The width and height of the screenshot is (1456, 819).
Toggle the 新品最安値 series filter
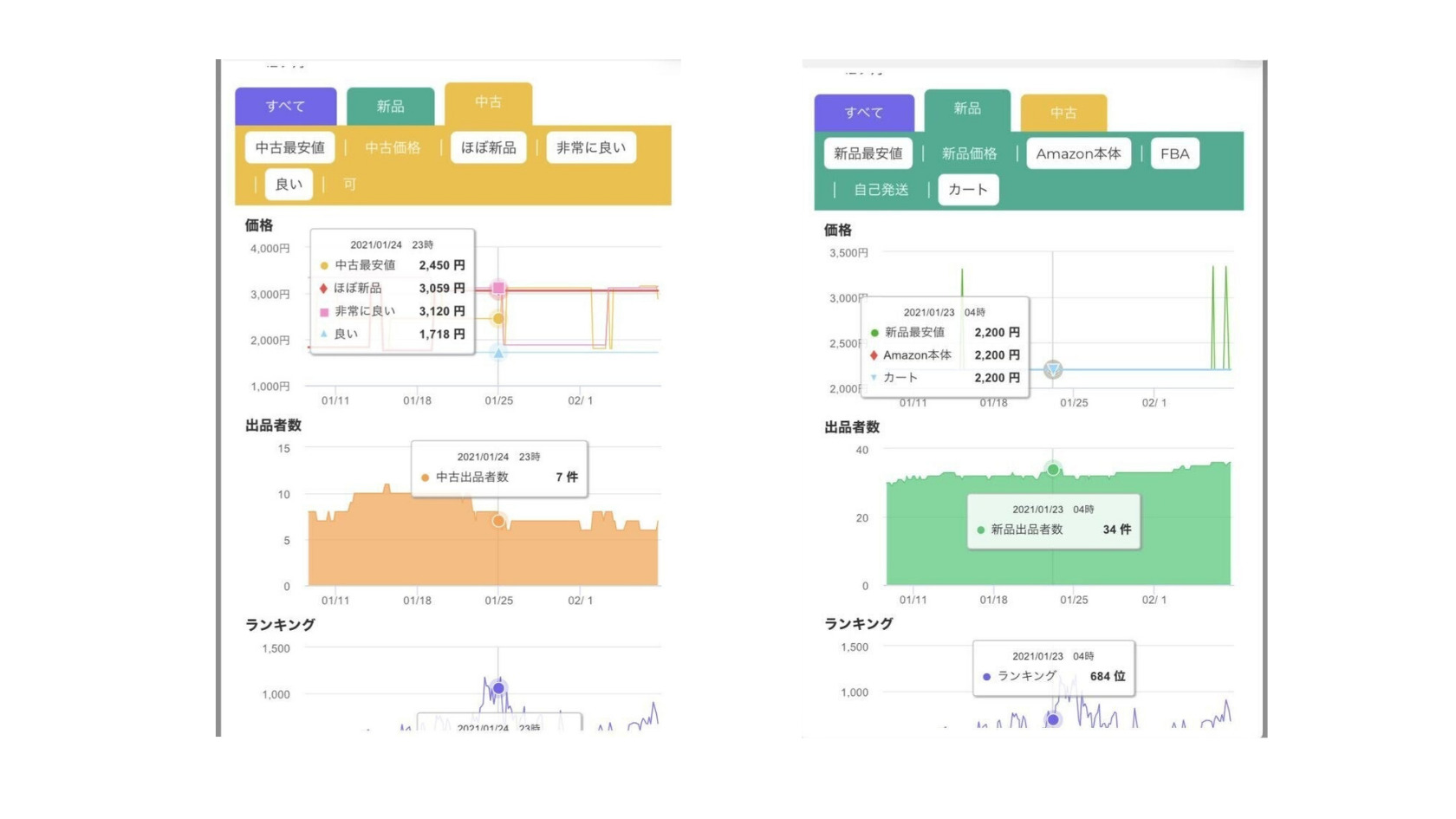(868, 153)
